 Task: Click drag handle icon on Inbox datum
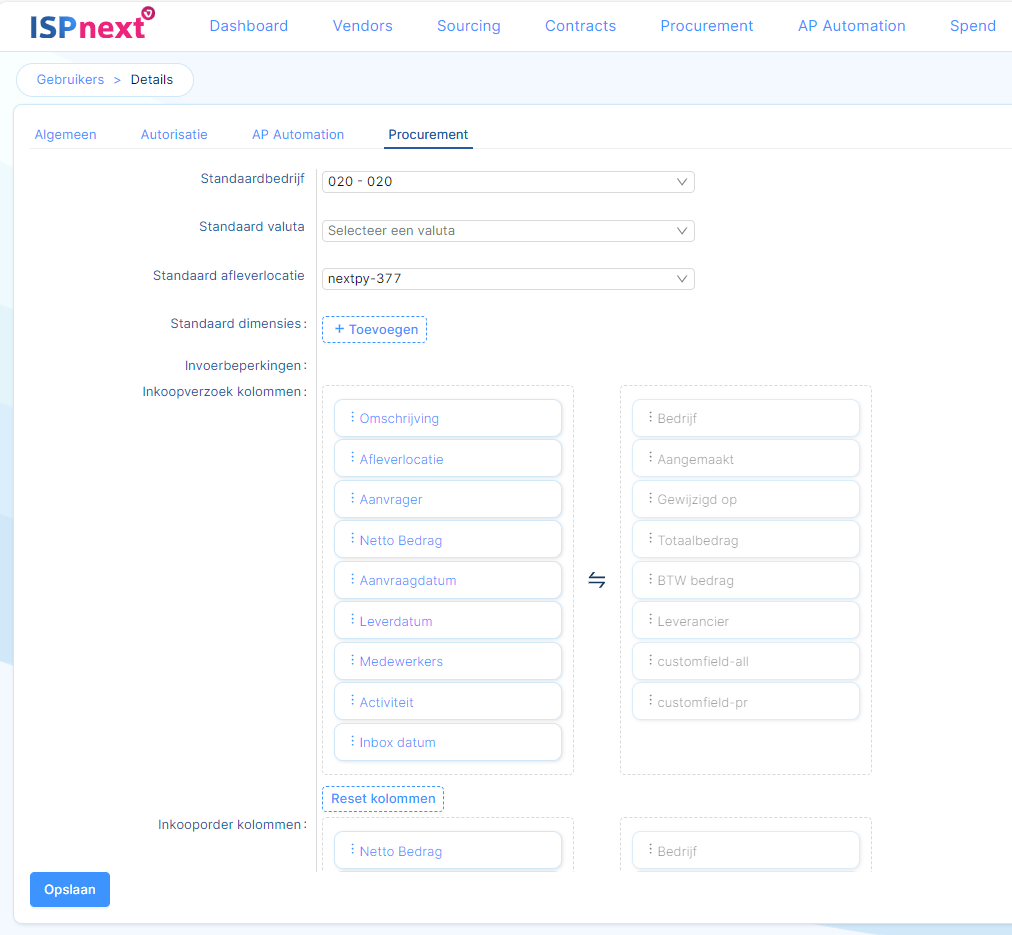click(x=352, y=742)
